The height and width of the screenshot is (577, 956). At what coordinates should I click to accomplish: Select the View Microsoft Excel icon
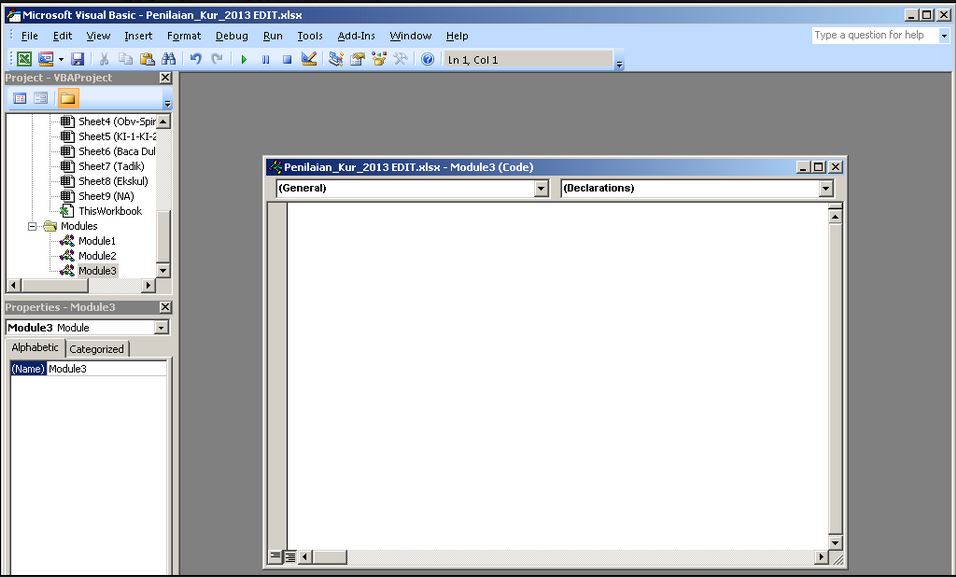click(x=24, y=58)
